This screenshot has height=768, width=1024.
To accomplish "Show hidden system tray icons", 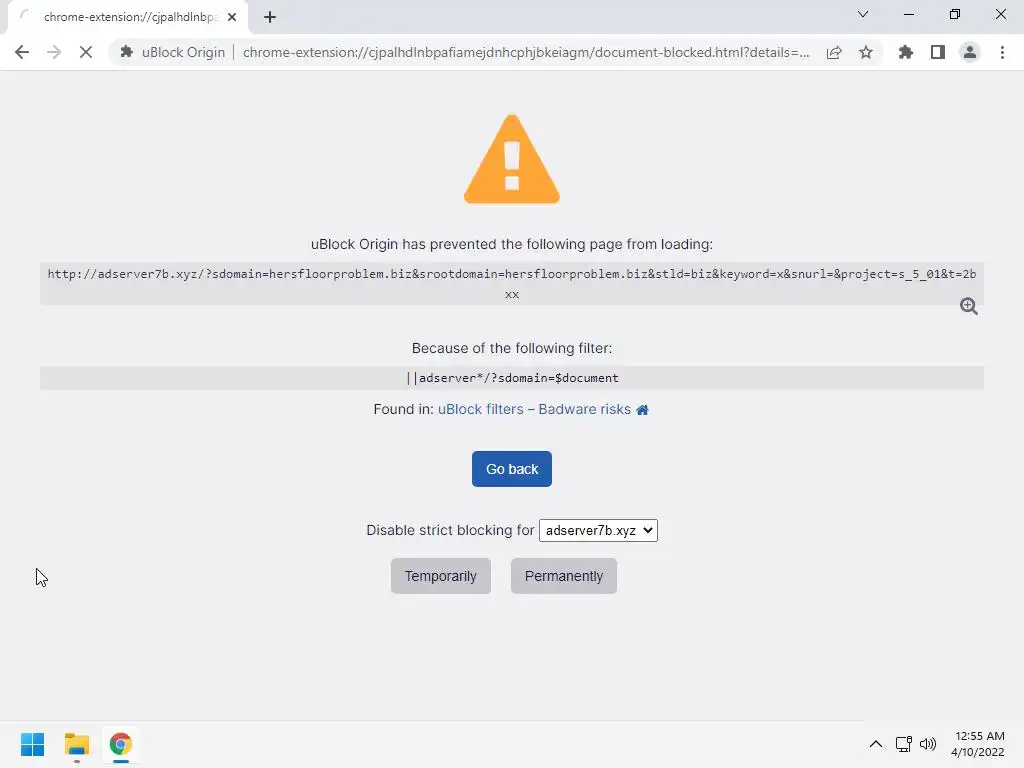I will click(x=876, y=744).
